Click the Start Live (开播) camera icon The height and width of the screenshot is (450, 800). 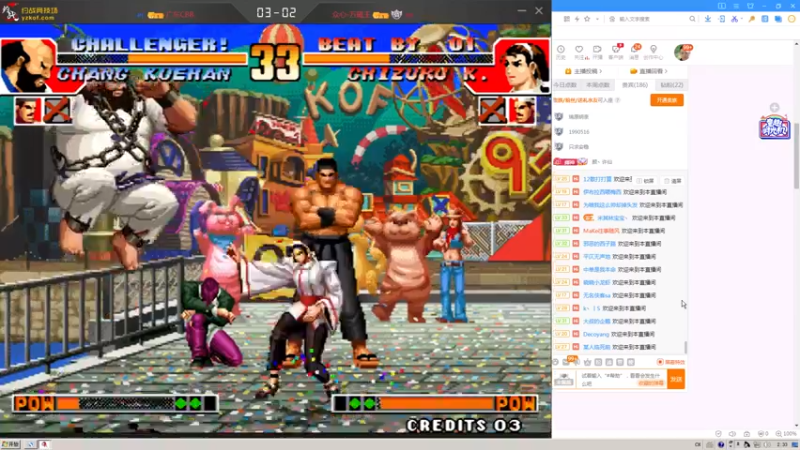[597, 49]
